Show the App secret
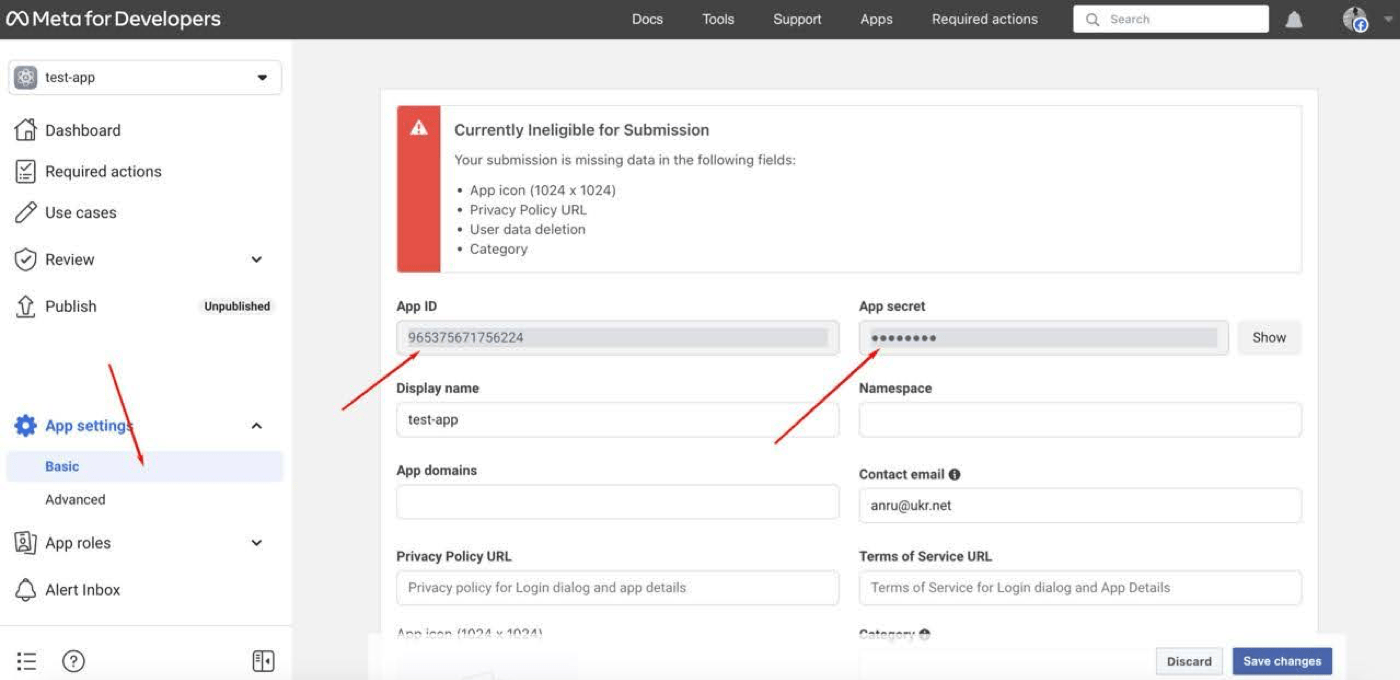Image resolution: width=1400 pixels, height=680 pixels. tap(1269, 337)
